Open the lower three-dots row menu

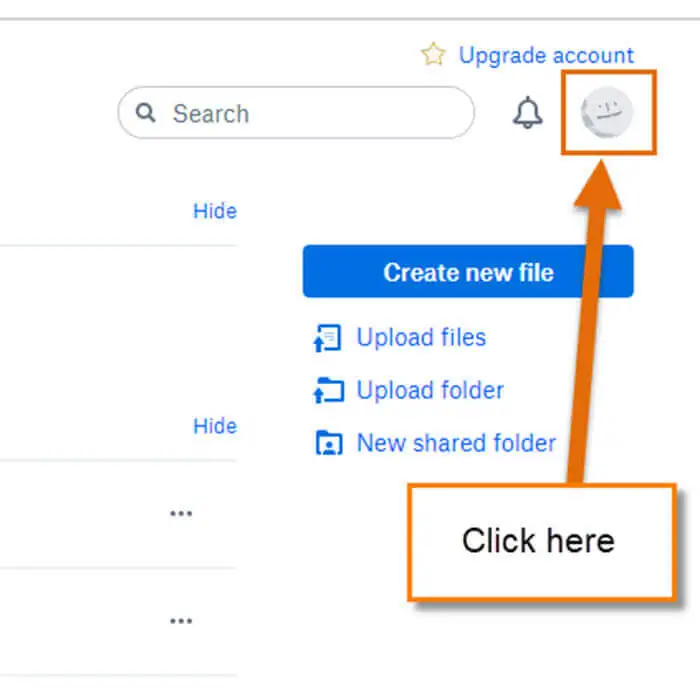(181, 621)
